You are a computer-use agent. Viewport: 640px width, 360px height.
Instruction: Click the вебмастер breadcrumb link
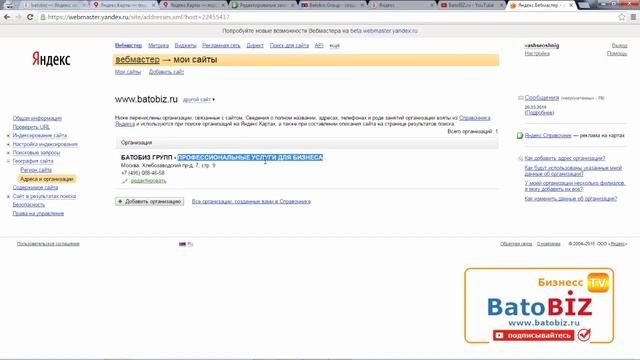[138, 60]
